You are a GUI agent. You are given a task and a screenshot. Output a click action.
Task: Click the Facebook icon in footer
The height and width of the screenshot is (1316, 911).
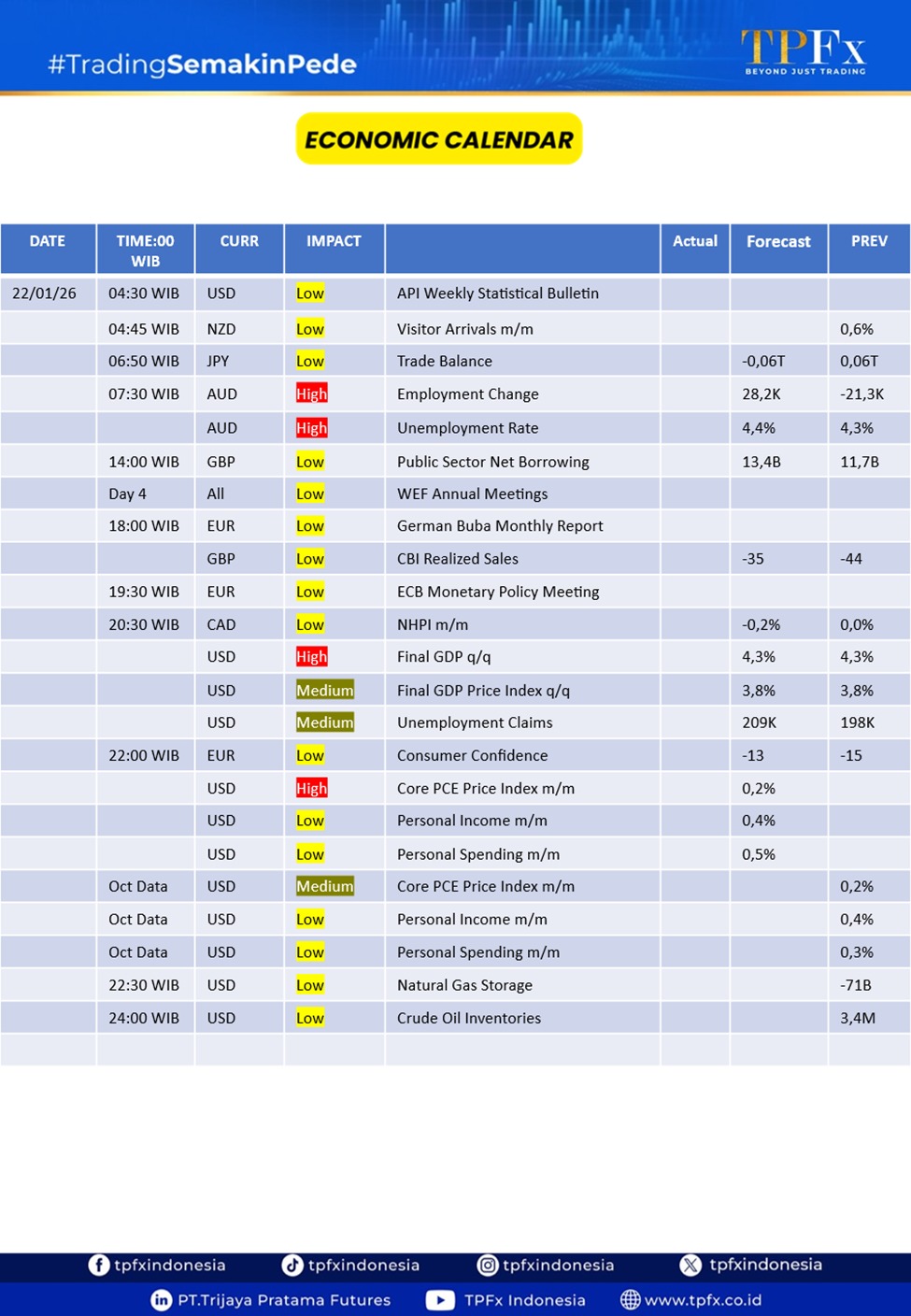(98, 1265)
